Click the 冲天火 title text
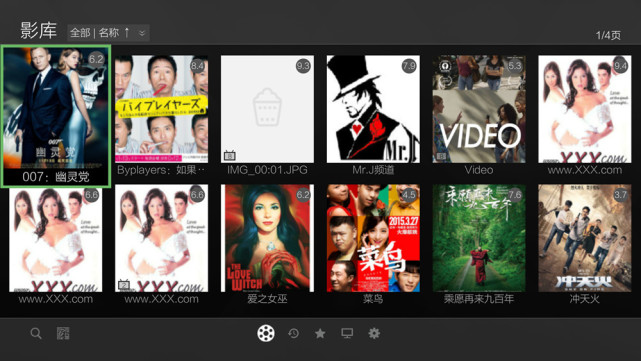This screenshot has height=361, width=641. click(585, 299)
